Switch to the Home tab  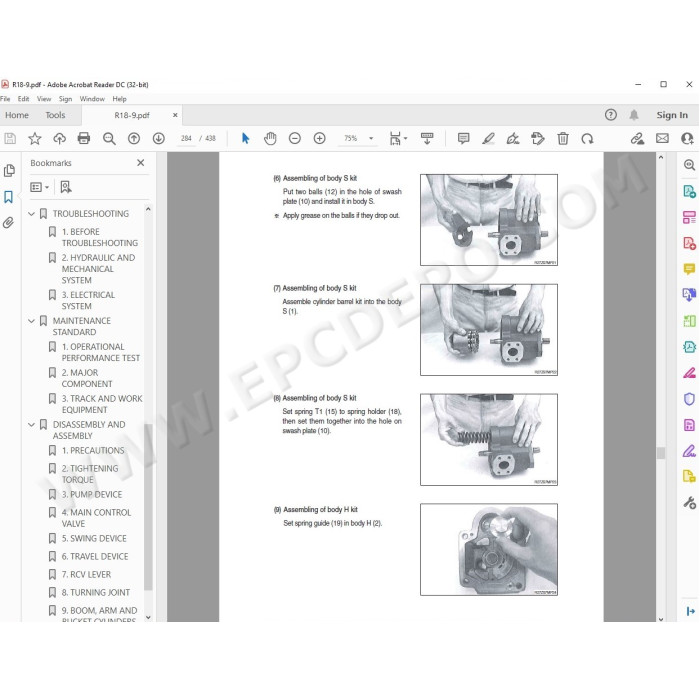coord(17,115)
